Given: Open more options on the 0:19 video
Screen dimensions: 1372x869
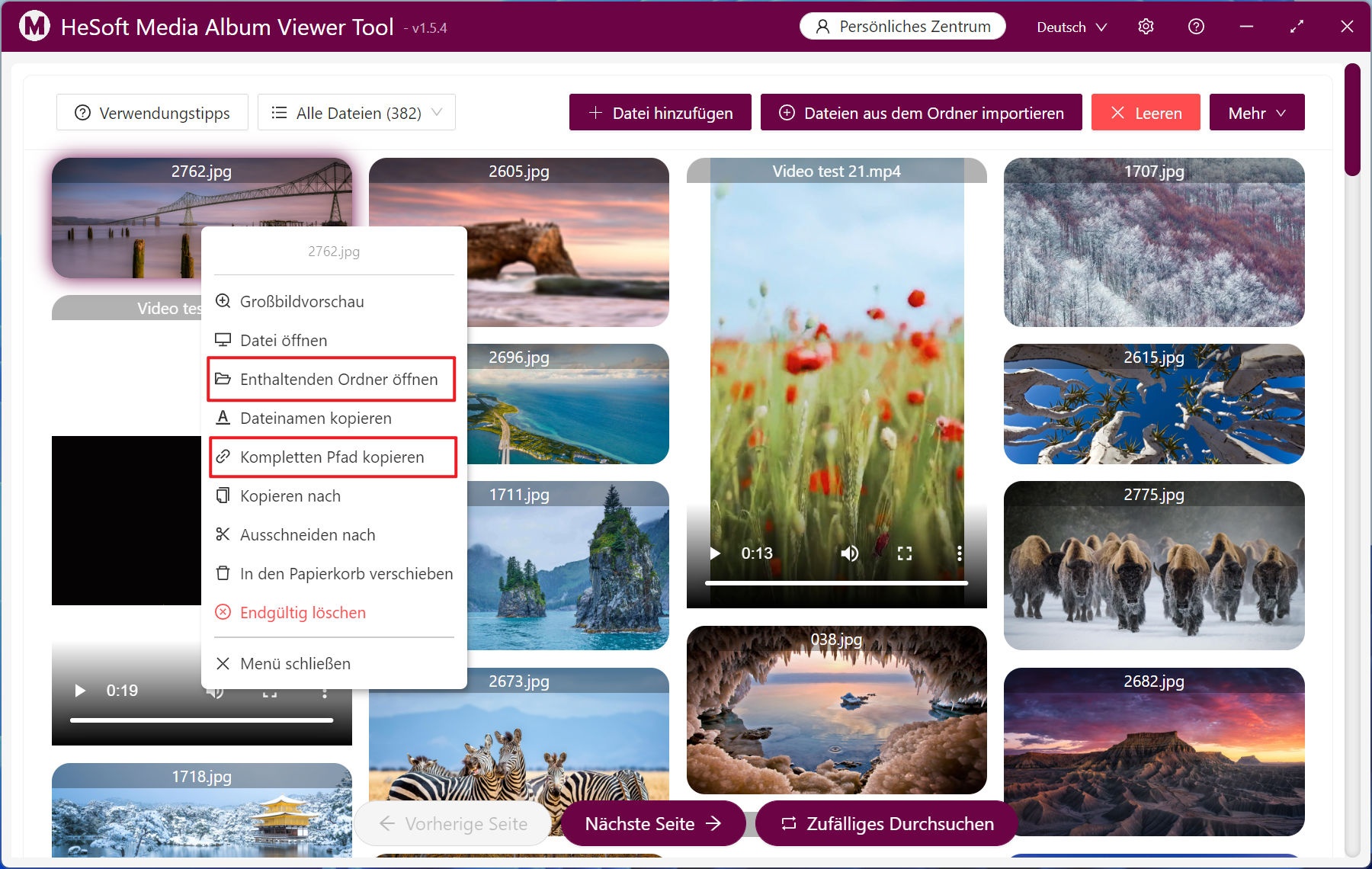Looking at the screenshot, I should pyautogui.click(x=325, y=692).
